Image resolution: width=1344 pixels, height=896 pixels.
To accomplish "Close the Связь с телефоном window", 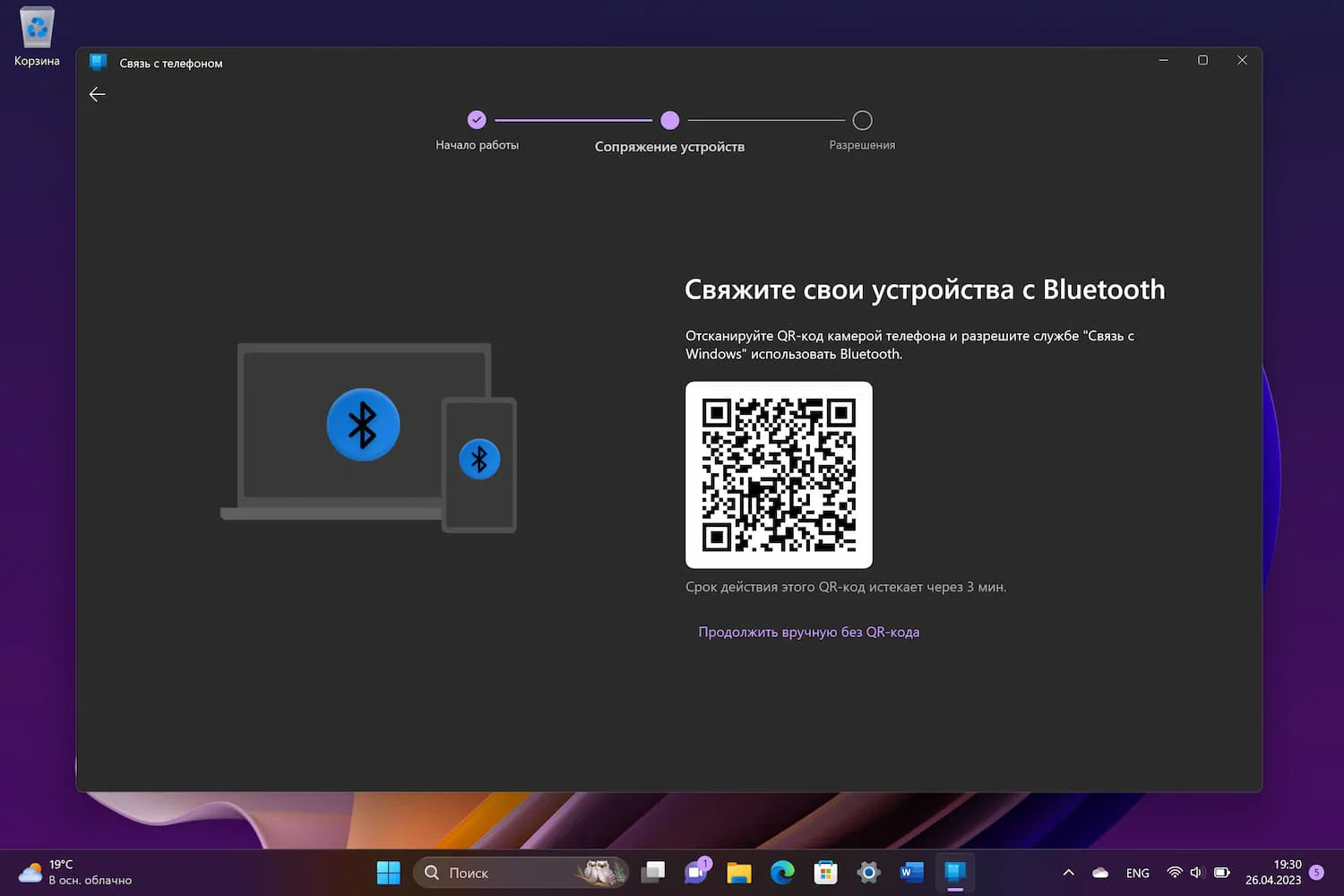I will tap(1242, 60).
